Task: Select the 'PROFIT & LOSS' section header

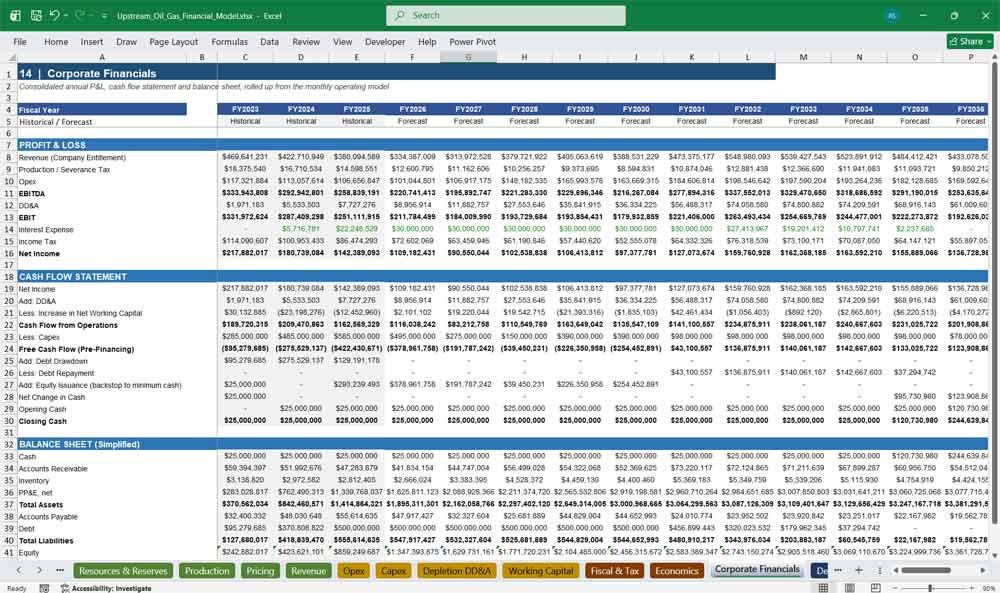Action: click(52, 145)
